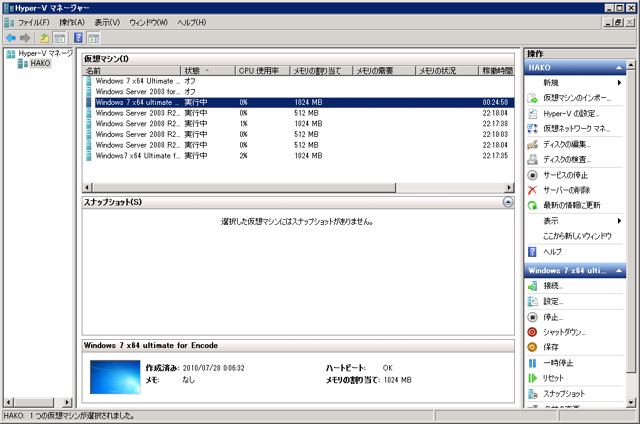Screen dimensions: 640x424
Task: Click ここから新しいウィンドウ action link
Action: coord(577,236)
